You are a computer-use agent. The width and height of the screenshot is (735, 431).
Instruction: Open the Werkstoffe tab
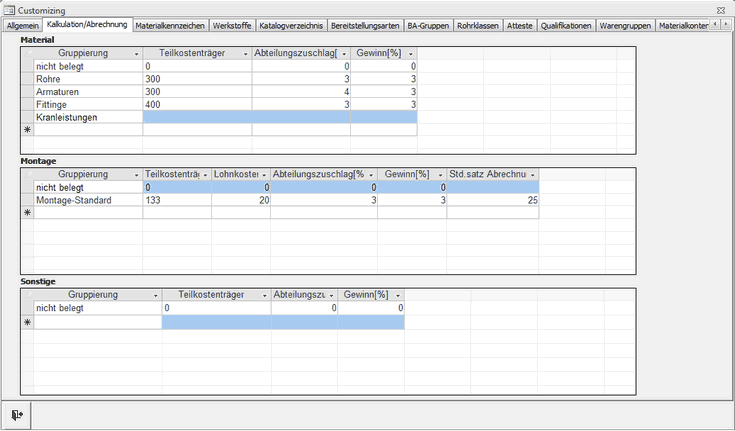pyautogui.click(x=231, y=25)
